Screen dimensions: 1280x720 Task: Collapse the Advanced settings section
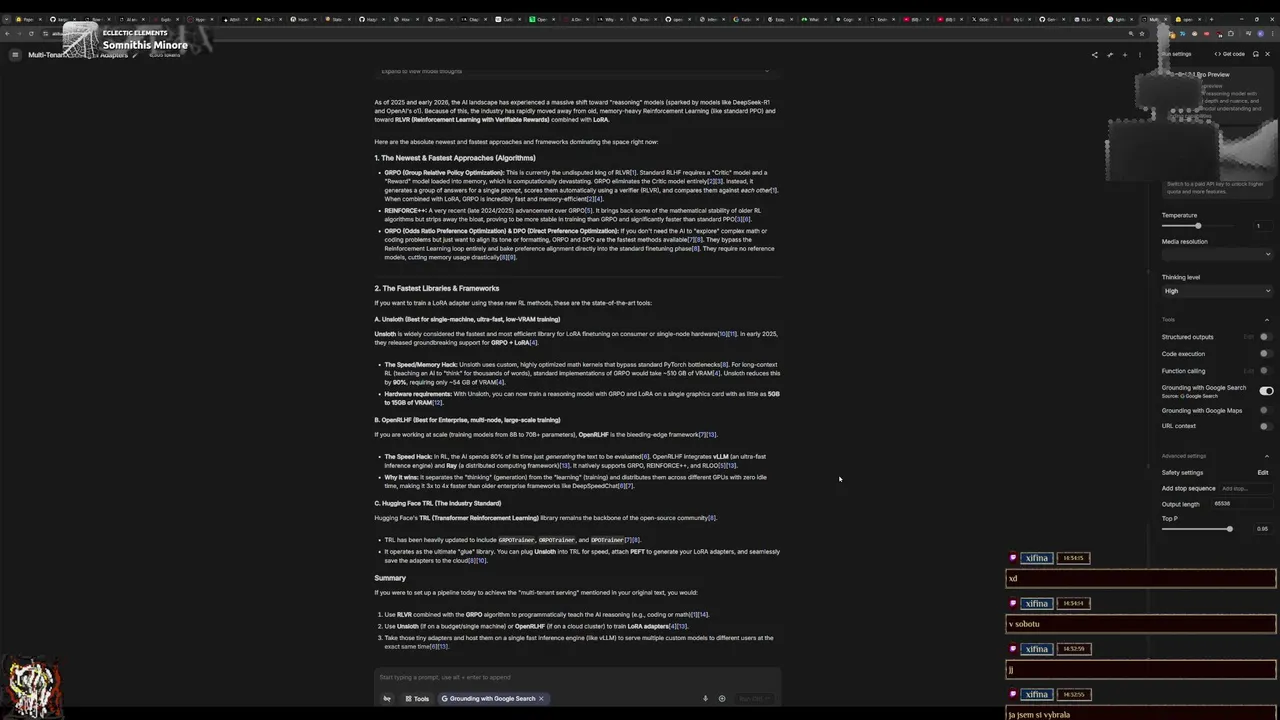pos(1268,456)
